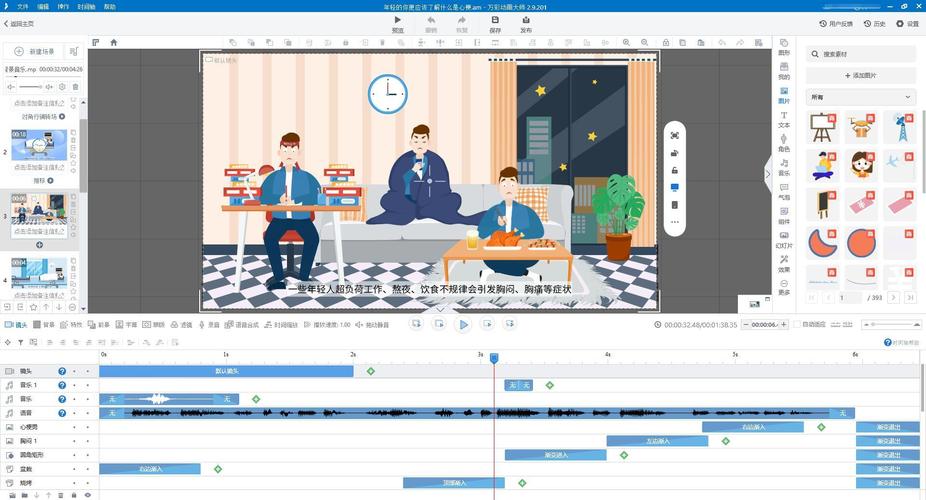Open 用户反馈 user feedback

pyautogui.click(x=836, y=24)
